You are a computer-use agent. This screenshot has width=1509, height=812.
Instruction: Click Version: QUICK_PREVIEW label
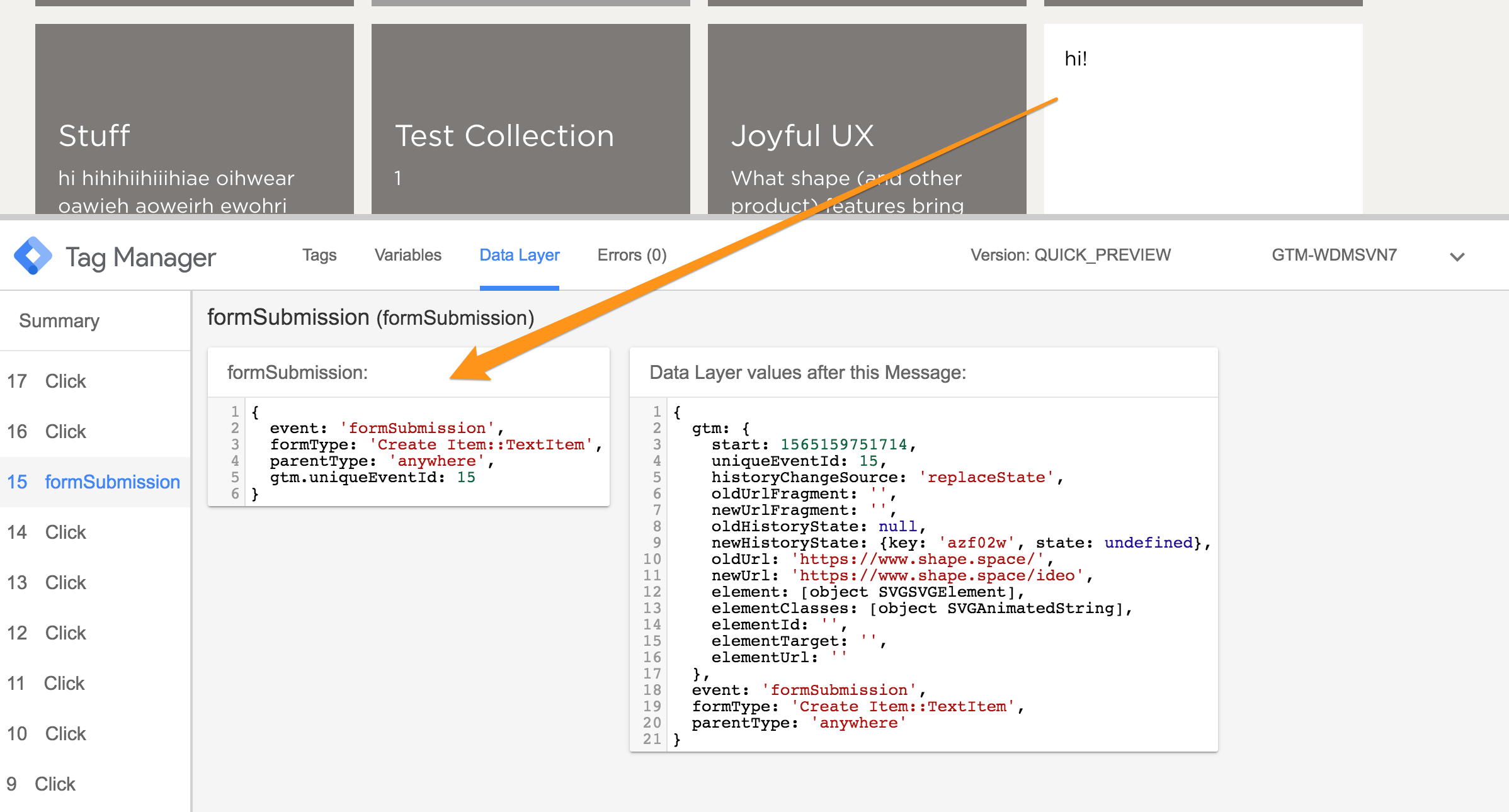[1070, 255]
